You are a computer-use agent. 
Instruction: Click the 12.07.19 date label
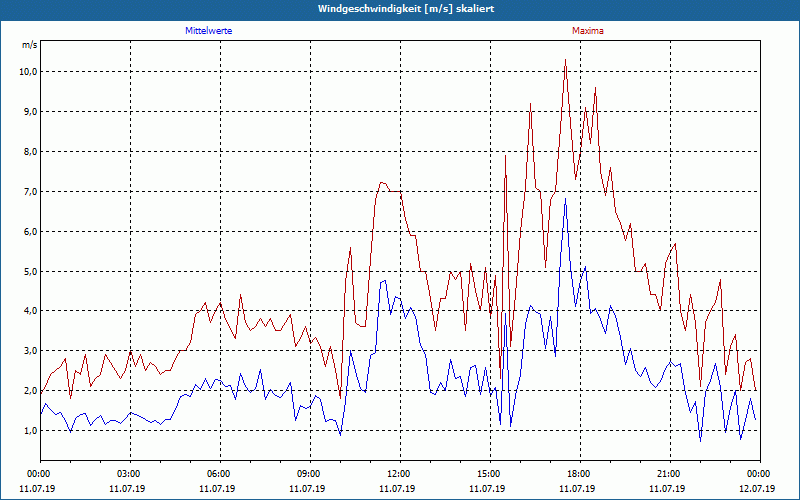pos(757,488)
